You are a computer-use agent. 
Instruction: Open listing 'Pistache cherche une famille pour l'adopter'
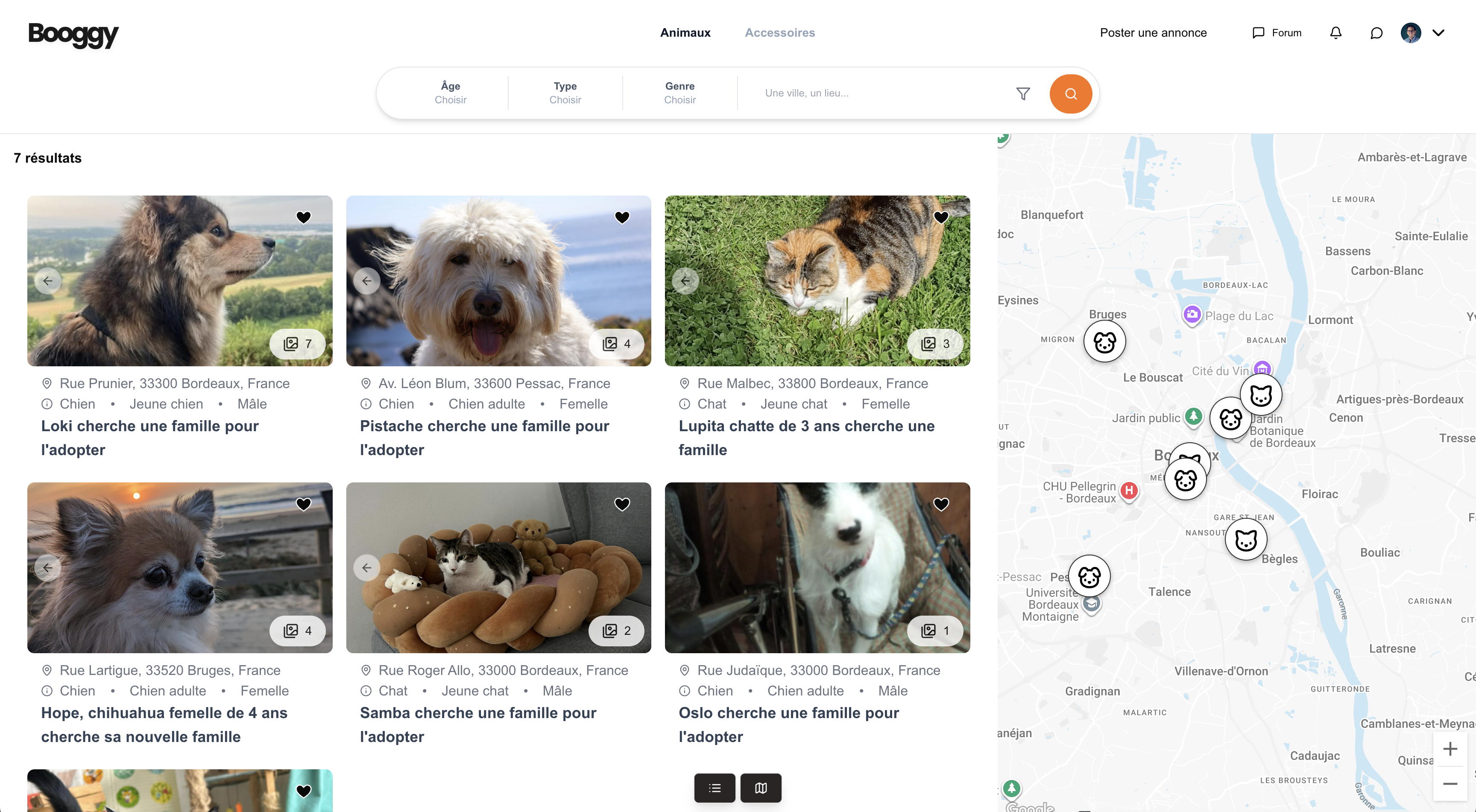(x=485, y=438)
